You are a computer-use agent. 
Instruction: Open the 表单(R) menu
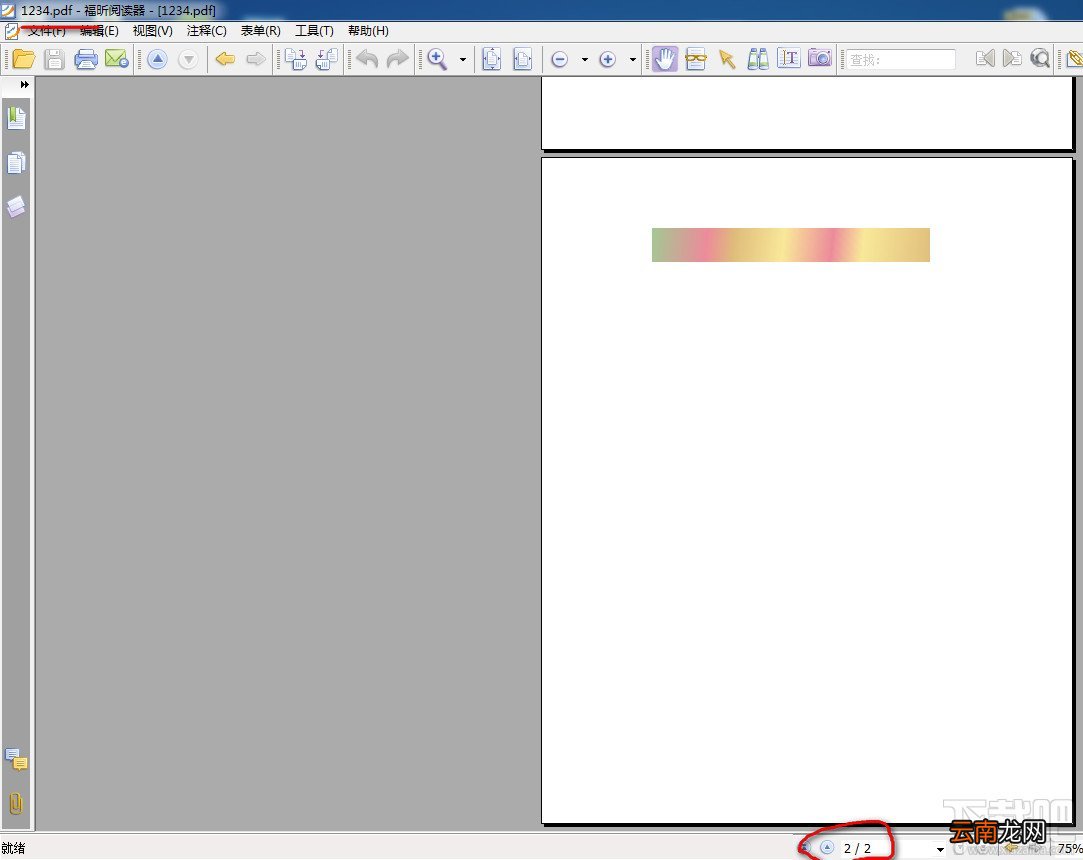[260, 31]
